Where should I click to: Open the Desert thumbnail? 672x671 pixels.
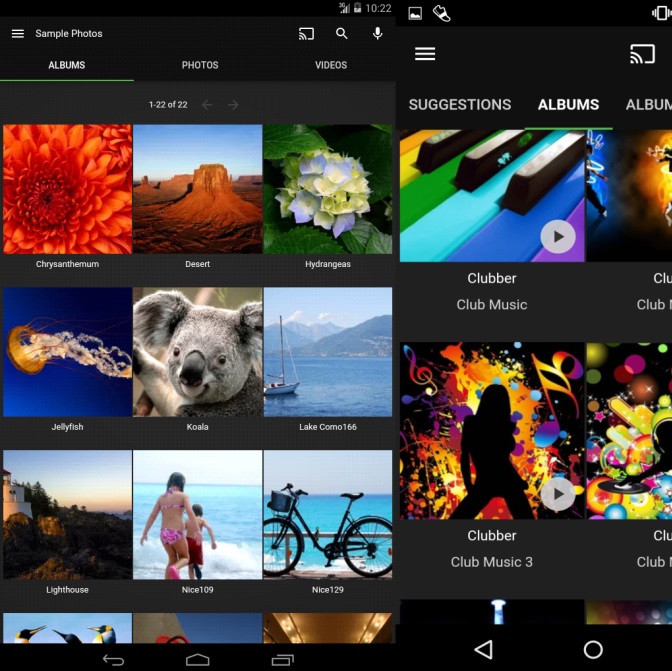pos(198,189)
